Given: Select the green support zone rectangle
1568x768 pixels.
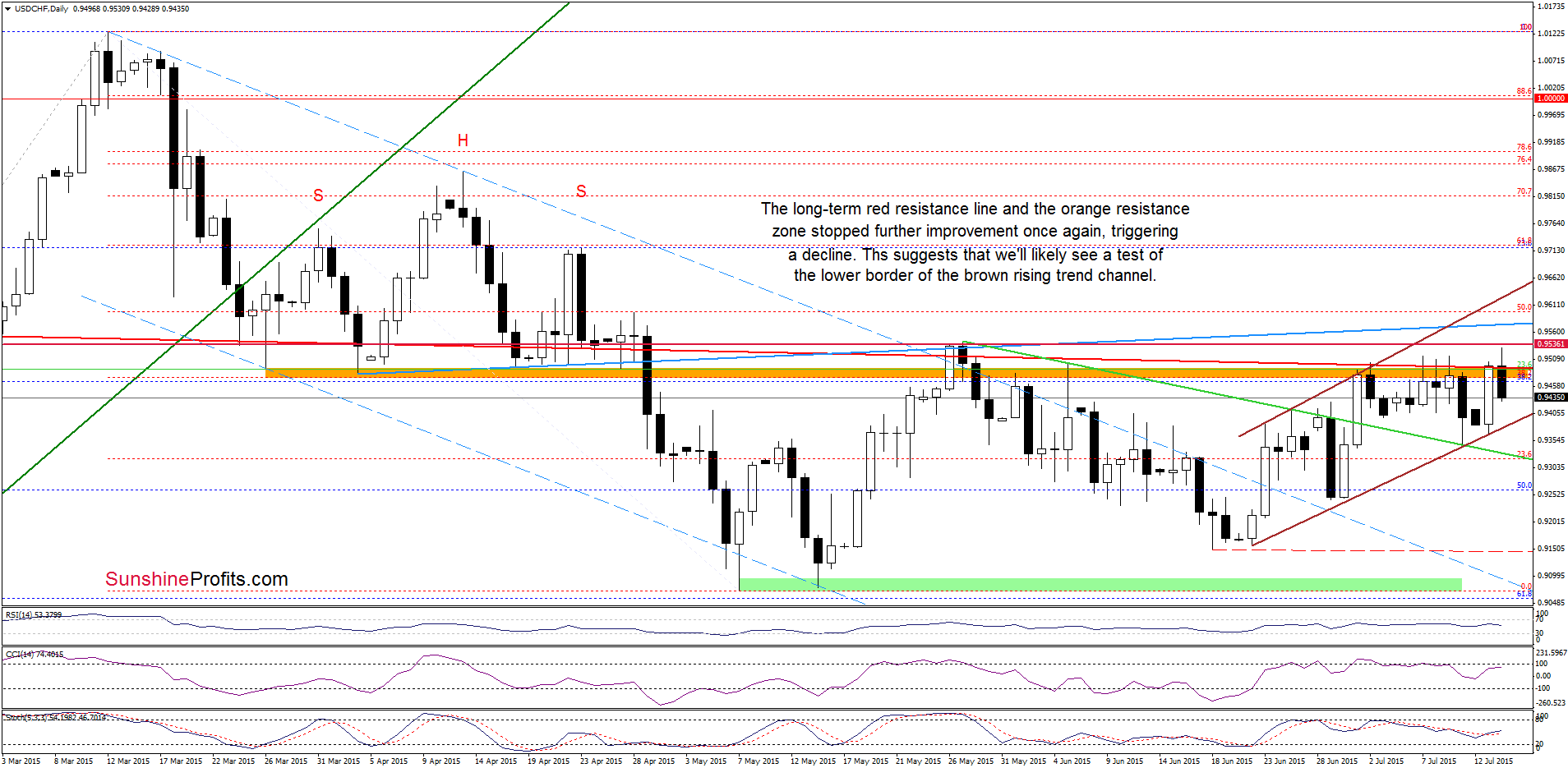Looking at the screenshot, I should click(1100, 585).
